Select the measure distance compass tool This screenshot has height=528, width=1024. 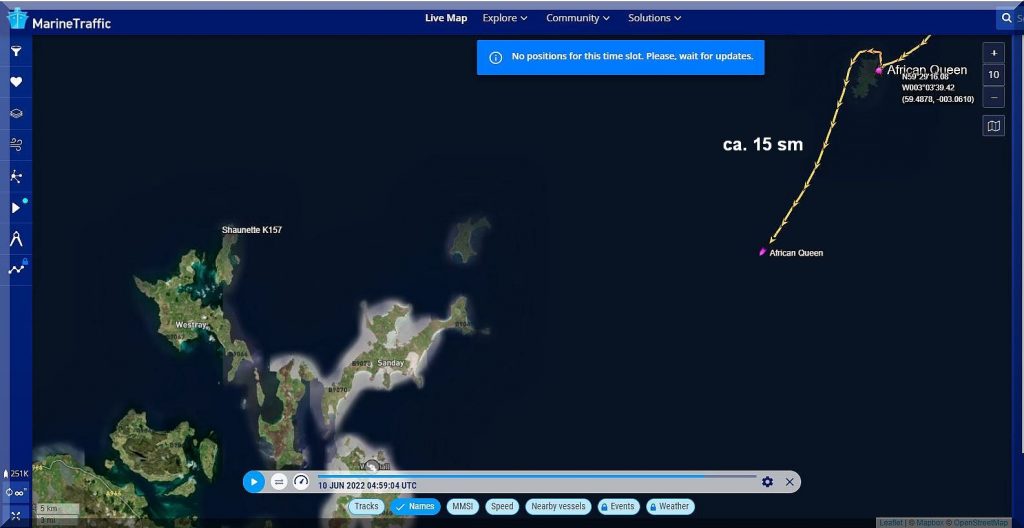coord(16,238)
